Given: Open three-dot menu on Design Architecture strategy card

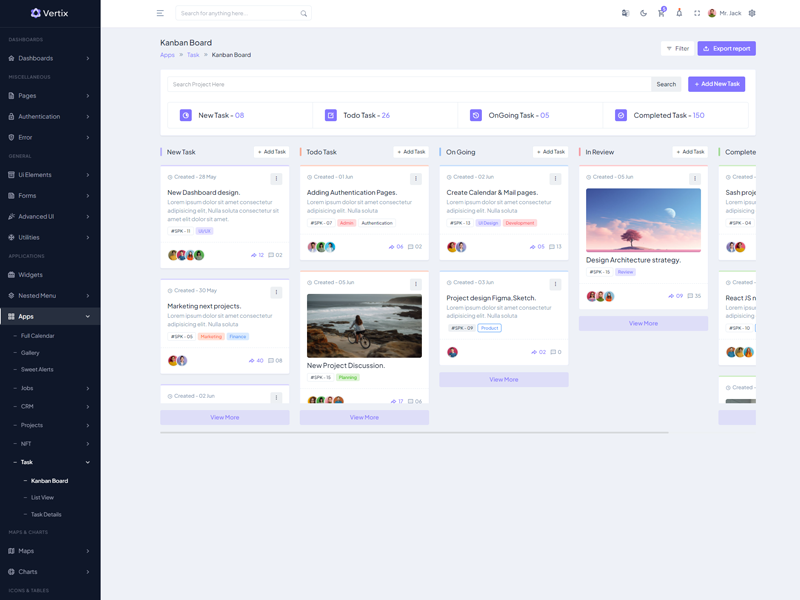Looking at the screenshot, I should pos(695,179).
